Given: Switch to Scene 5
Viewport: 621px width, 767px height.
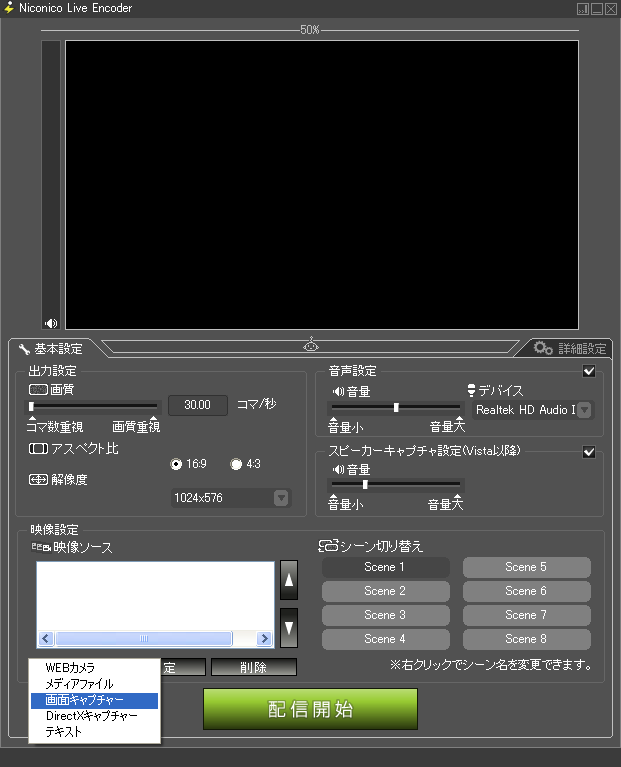Looking at the screenshot, I should tap(527, 567).
